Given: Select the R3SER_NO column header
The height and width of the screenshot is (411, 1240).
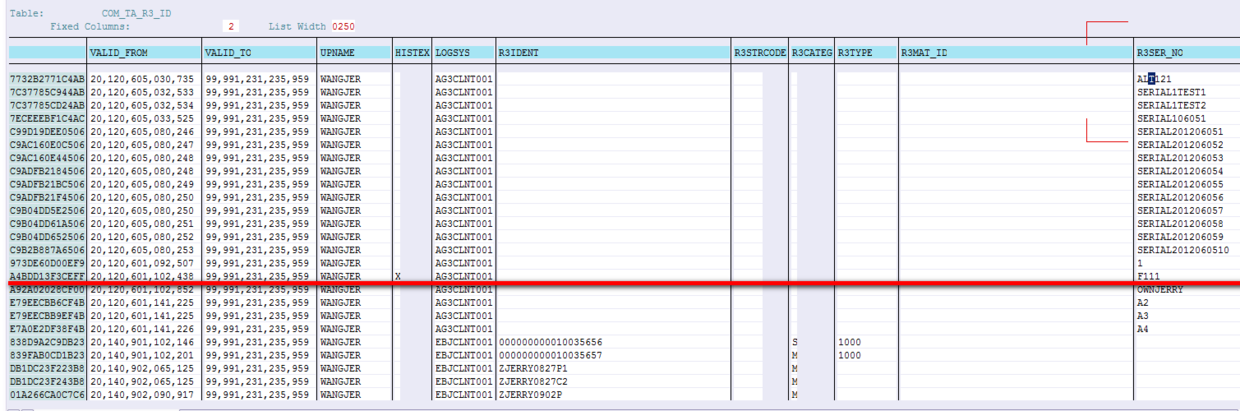Looking at the screenshot, I should click(1187, 51).
